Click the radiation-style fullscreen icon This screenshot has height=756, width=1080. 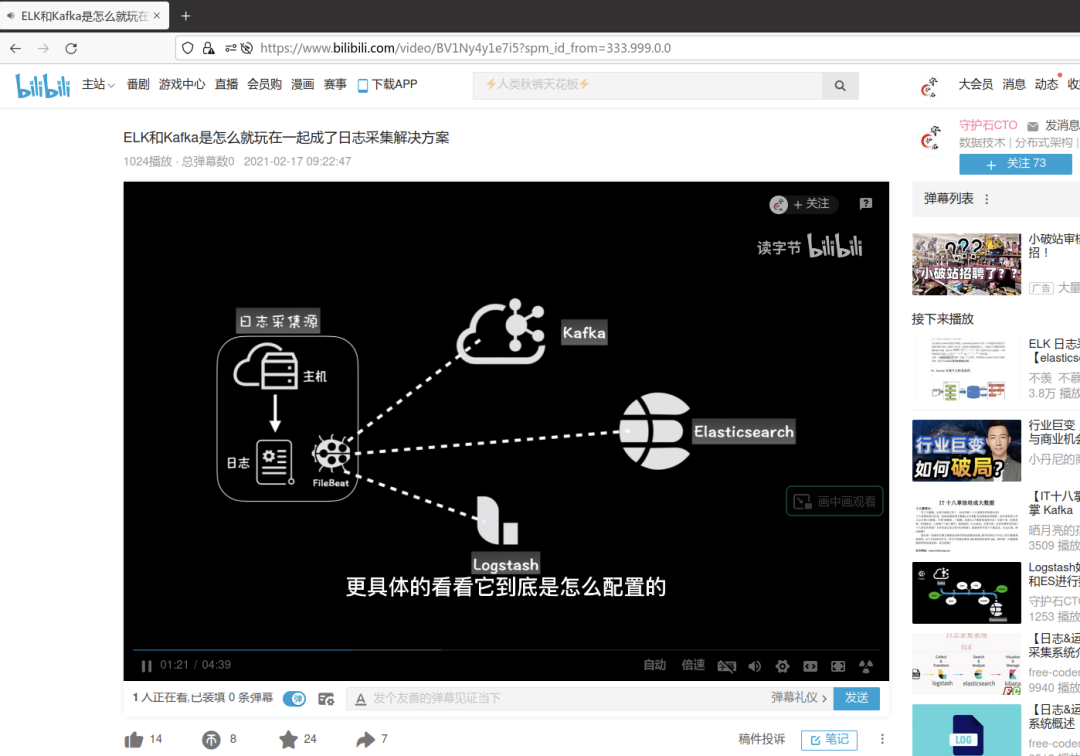coord(866,666)
